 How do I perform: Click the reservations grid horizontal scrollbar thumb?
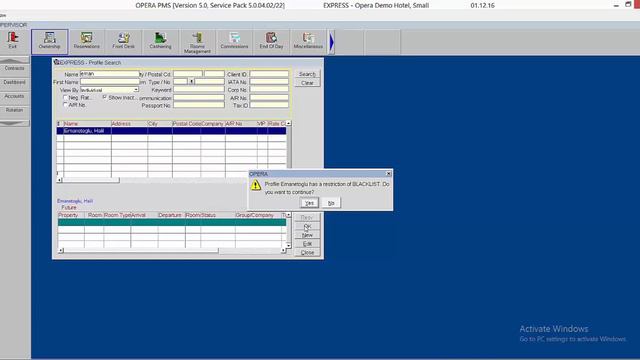[141, 250]
